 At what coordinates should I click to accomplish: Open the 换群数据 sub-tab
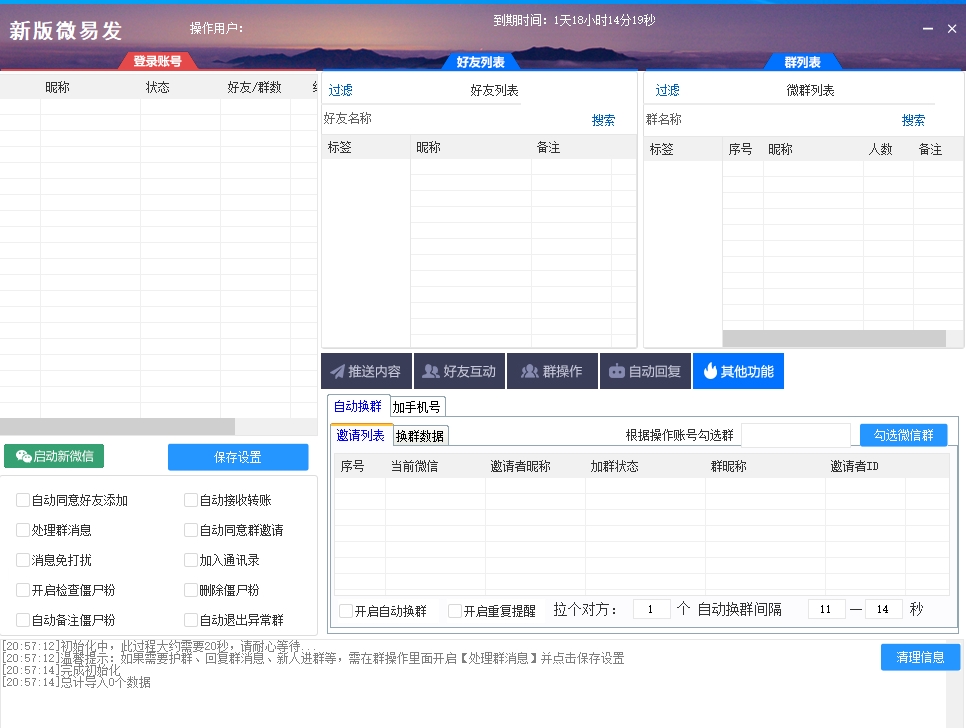pos(420,436)
